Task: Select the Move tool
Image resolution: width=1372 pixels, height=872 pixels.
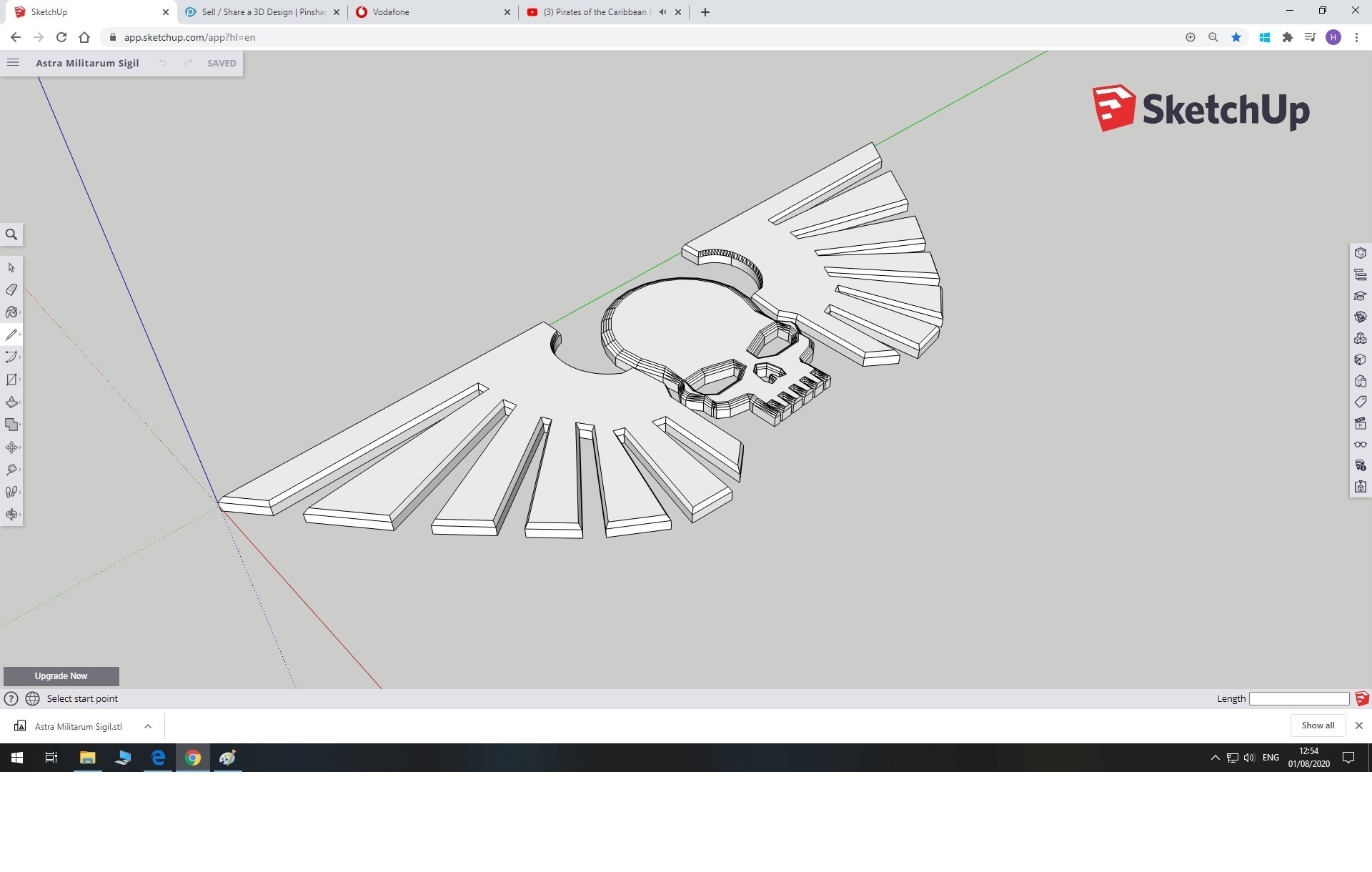Action: 11,447
